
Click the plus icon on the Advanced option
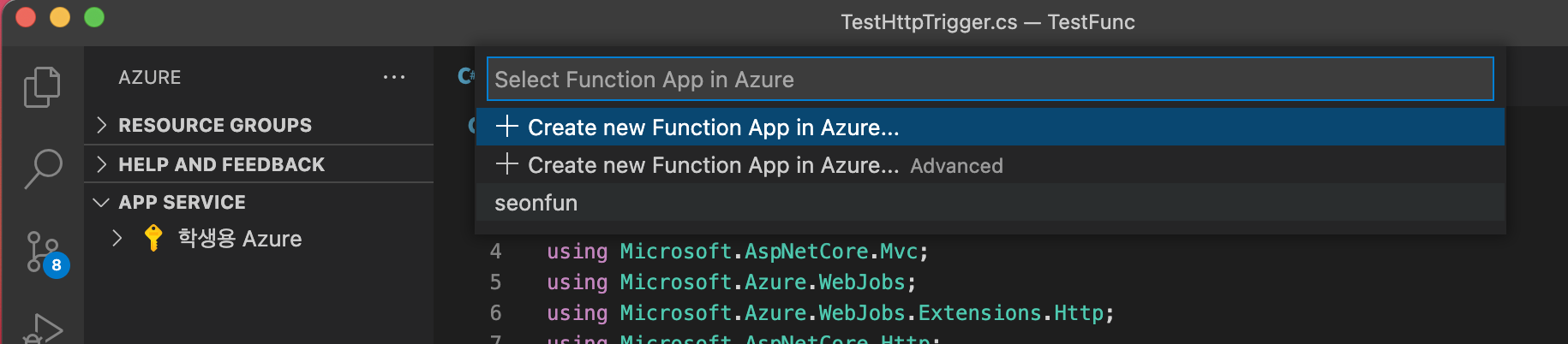(x=507, y=164)
